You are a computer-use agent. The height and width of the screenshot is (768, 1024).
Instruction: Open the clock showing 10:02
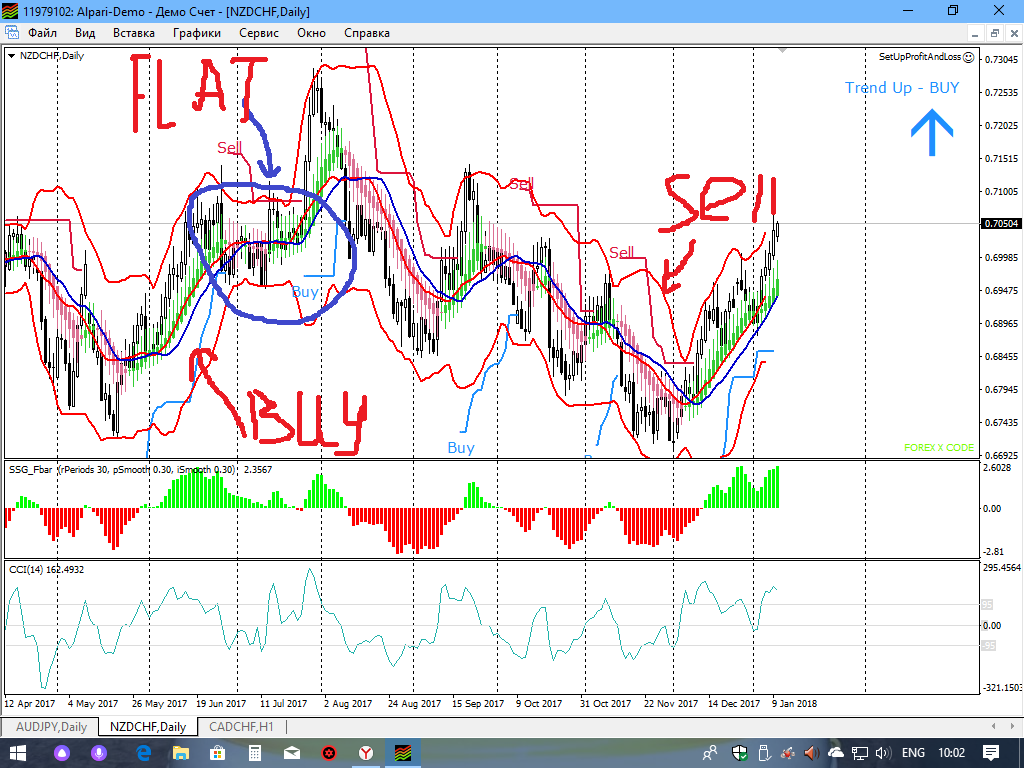tap(952, 753)
